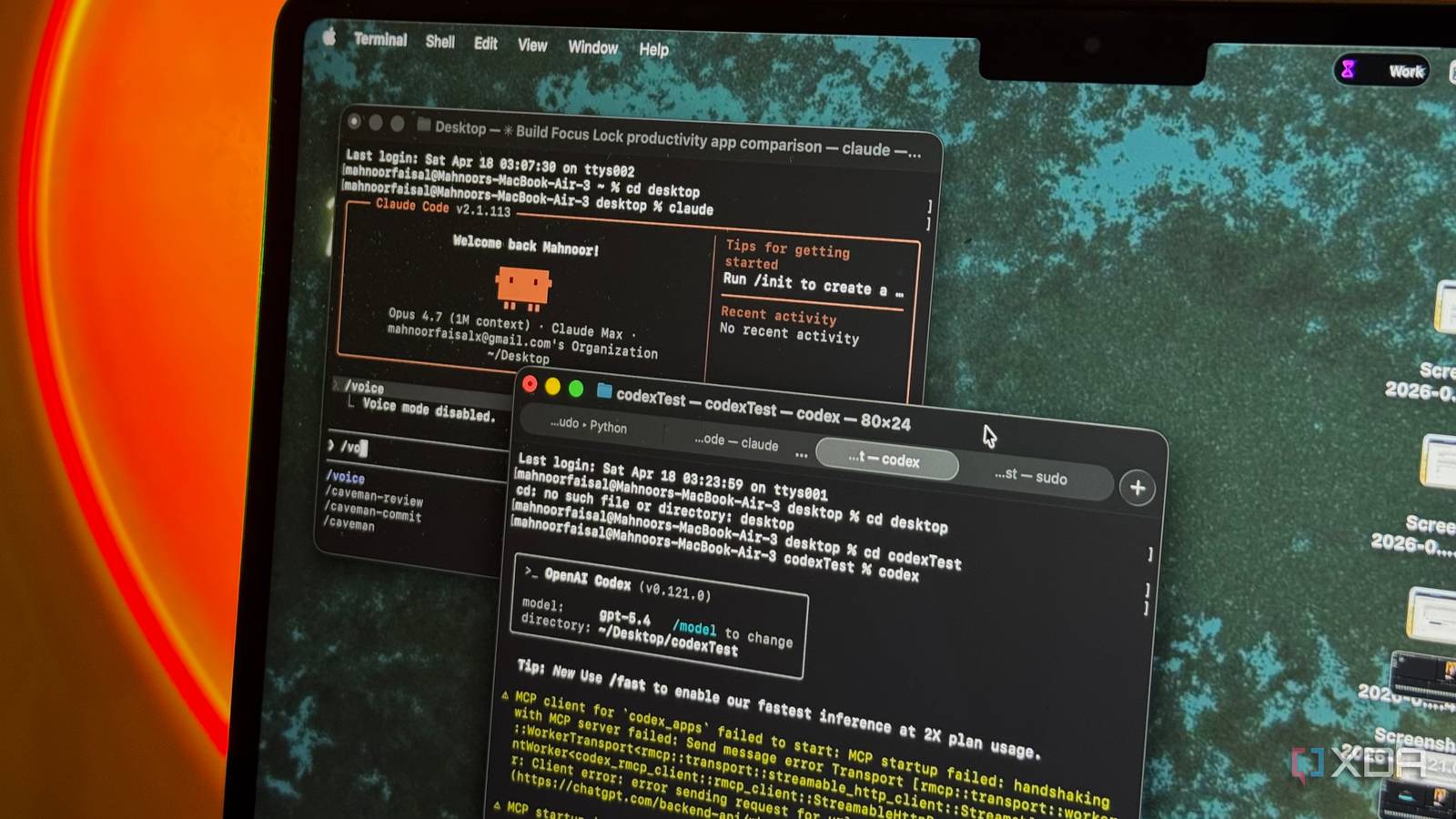The height and width of the screenshot is (819, 1456).
Task: Click the 'Tips for getting started' heading
Action: pyautogui.click(x=787, y=254)
